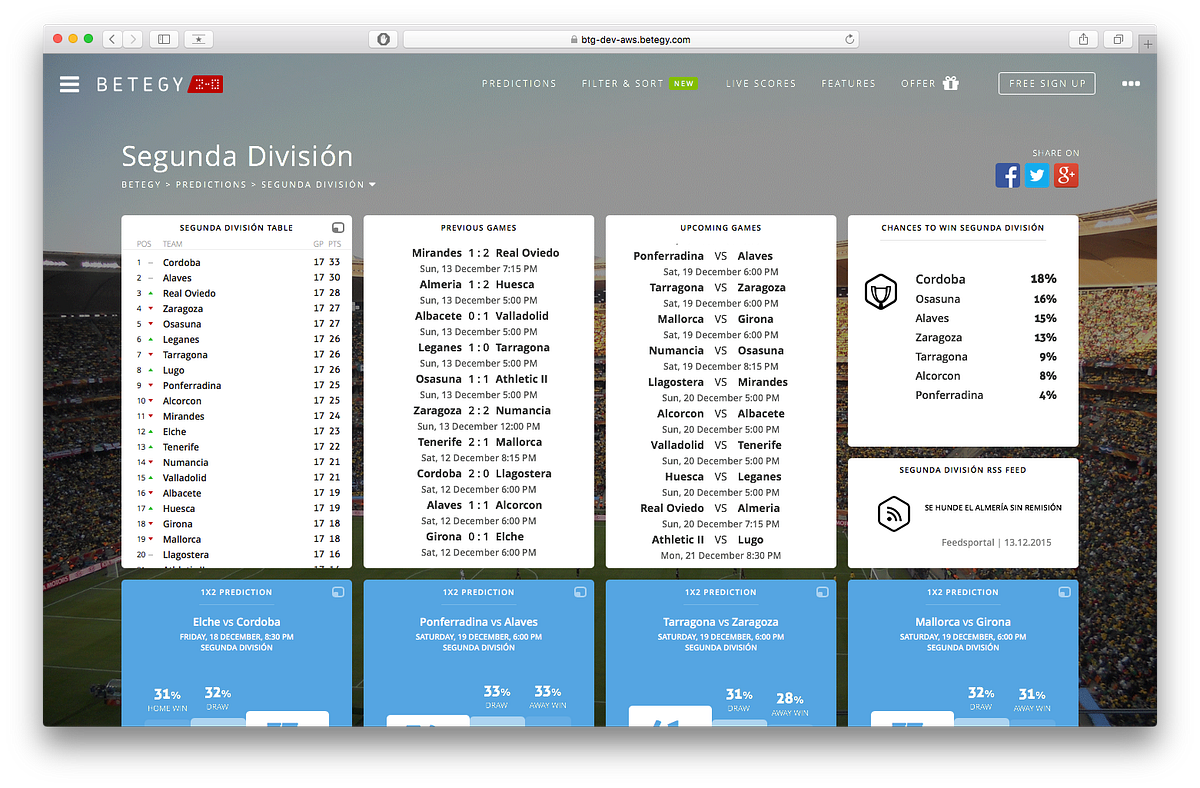Expand the Segunda División table widget icon

(x=338, y=228)
